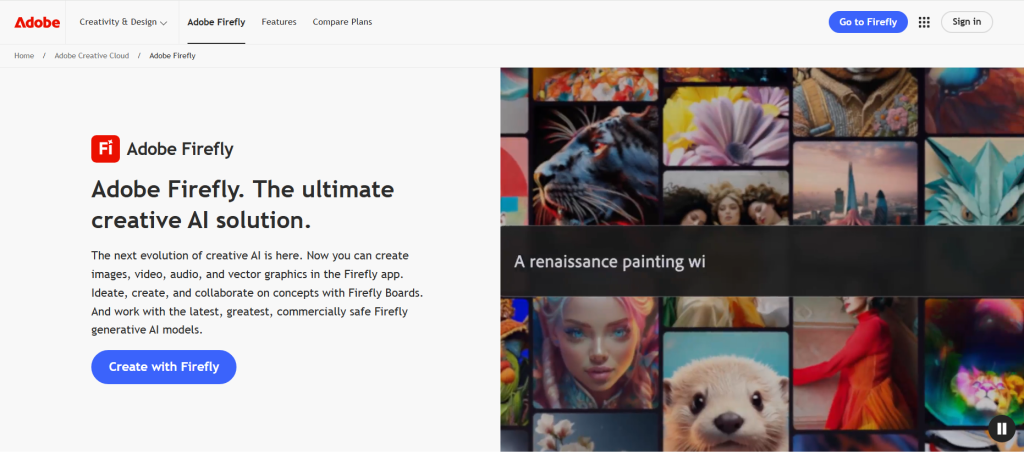Click Go to Firefly button
Screen dimensions: 1024x466
868,22
